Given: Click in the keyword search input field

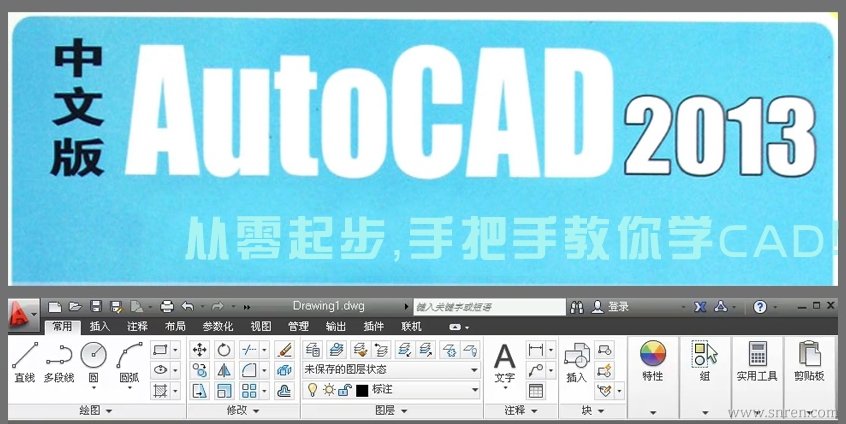Looking at the screenshot, I should point(489,307).
